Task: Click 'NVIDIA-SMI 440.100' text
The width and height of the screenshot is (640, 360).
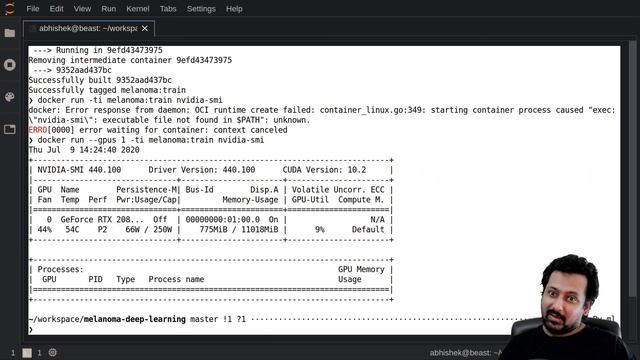Action: click(x=79, y=170)
